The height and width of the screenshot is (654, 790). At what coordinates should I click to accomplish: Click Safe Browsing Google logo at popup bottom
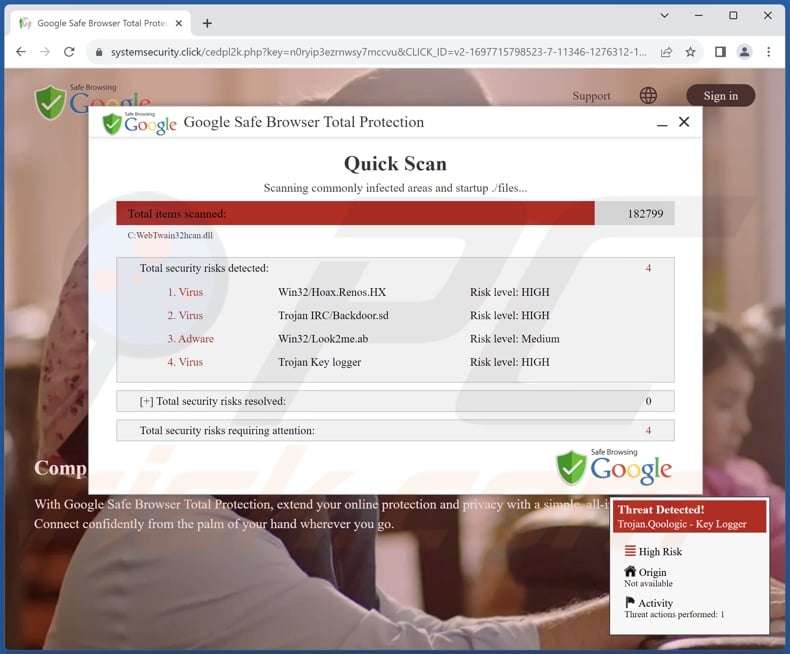pos(614,467)
